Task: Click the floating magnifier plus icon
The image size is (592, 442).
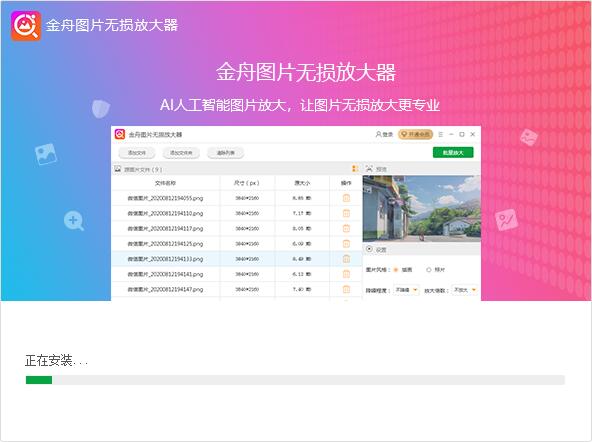Action: point(74,221)
